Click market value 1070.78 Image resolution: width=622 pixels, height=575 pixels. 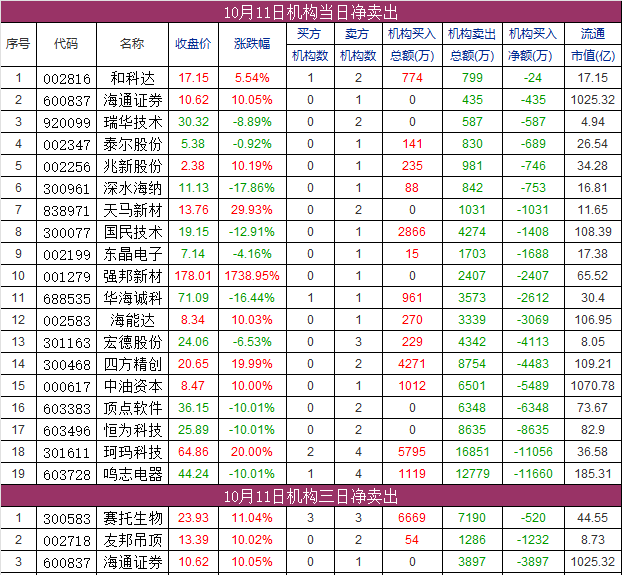point(593,385)
